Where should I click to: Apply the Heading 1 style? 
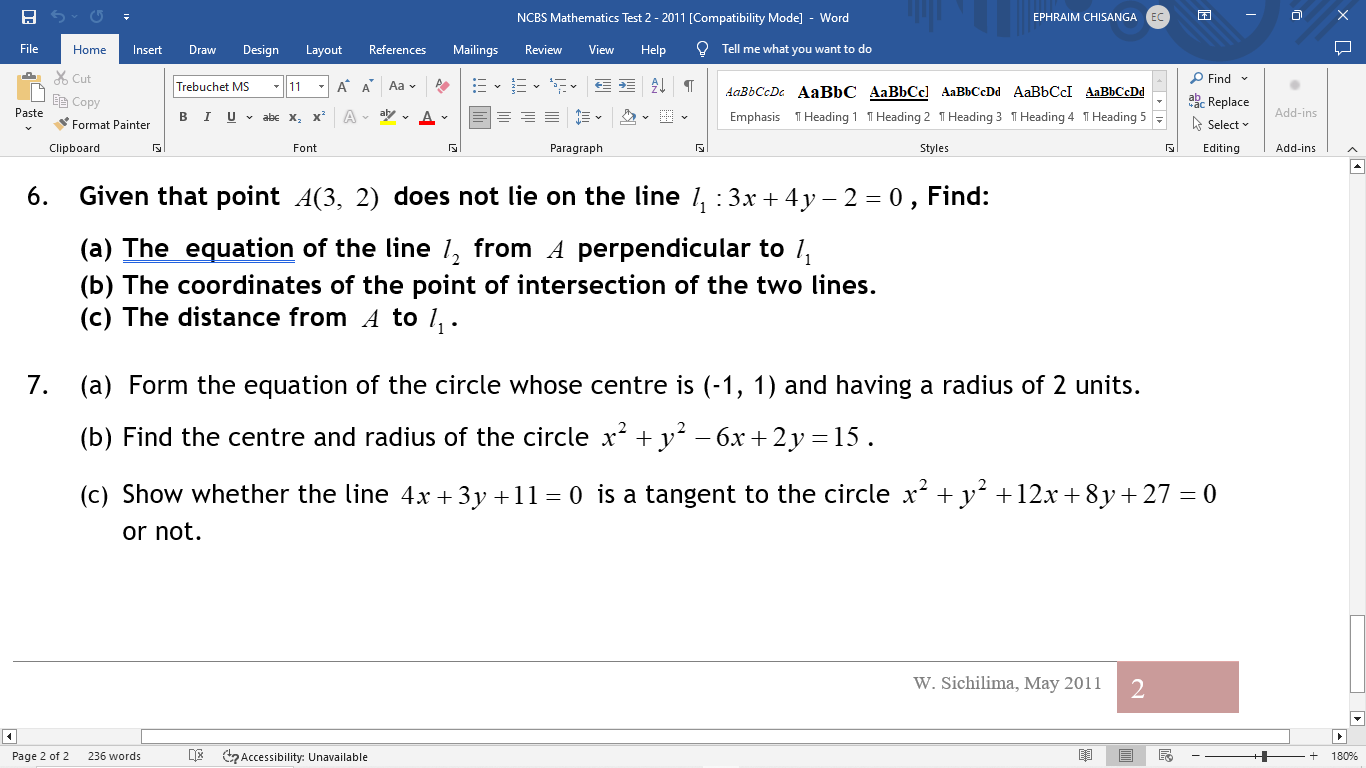pyautogui.click(x=827, y=103)
